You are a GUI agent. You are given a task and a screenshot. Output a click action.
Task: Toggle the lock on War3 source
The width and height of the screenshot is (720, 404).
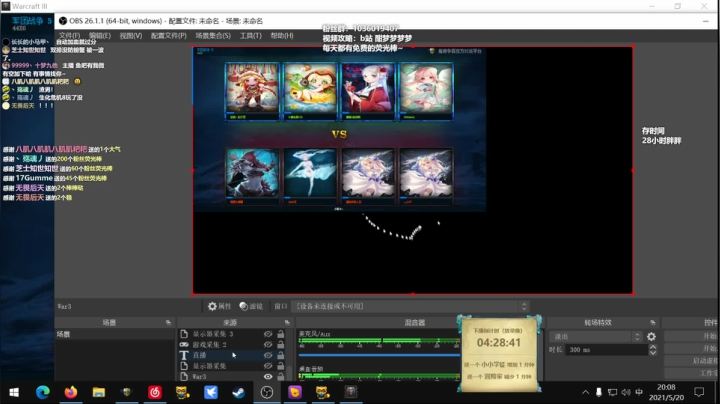(281, 376)
